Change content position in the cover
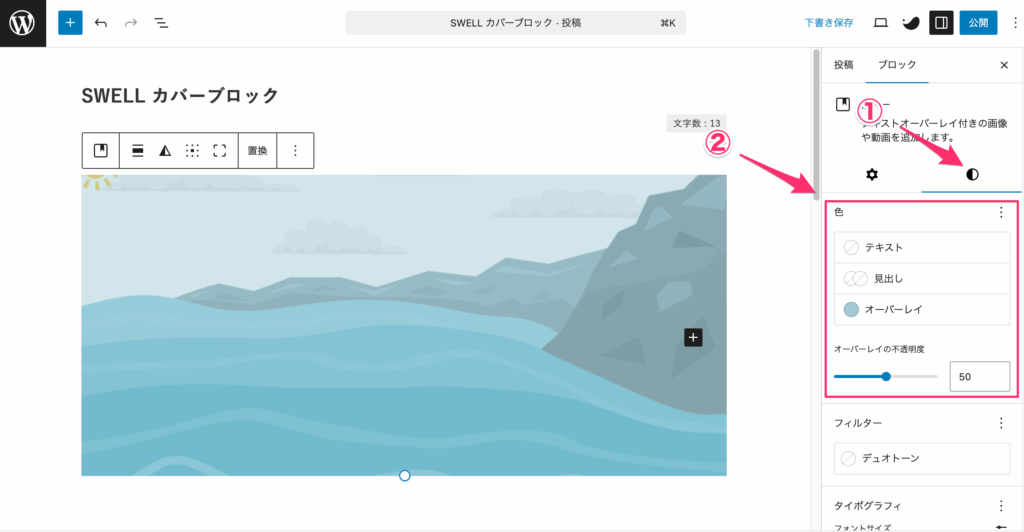Image resolution: width=1024 pixels, height=532 pixels. point(192,151)
